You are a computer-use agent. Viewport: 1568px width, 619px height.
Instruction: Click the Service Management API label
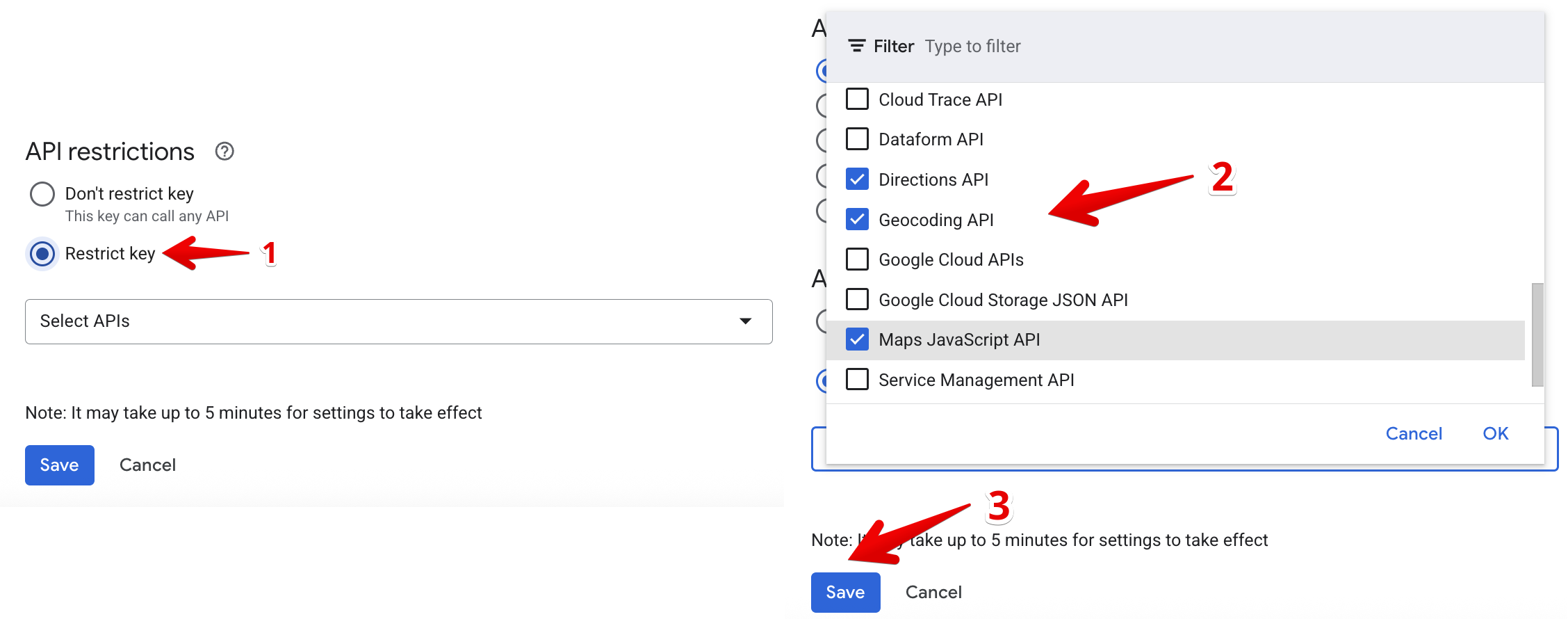[977, 380]
